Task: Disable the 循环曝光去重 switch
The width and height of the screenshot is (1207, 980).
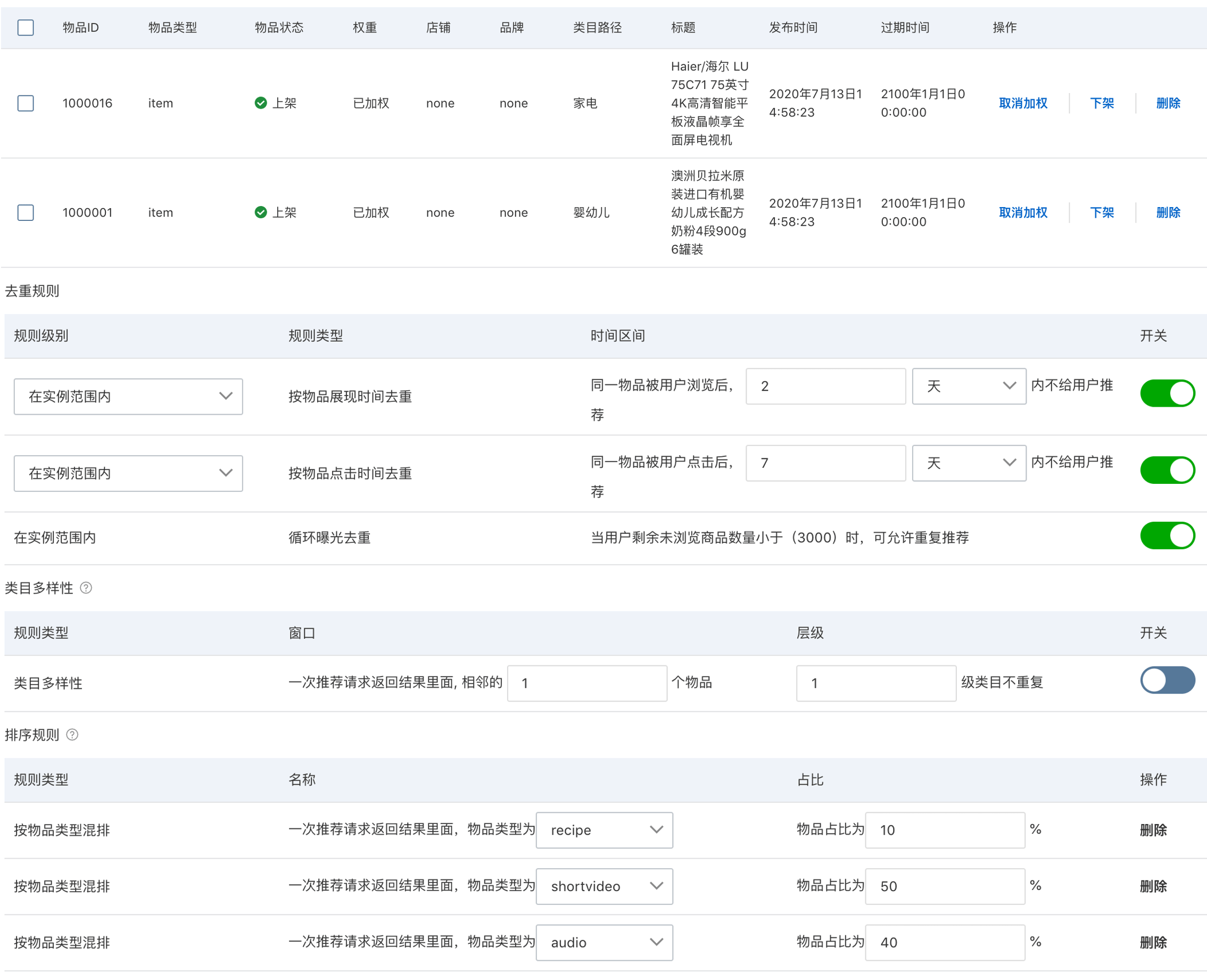Action: [x=1167, y=535]
